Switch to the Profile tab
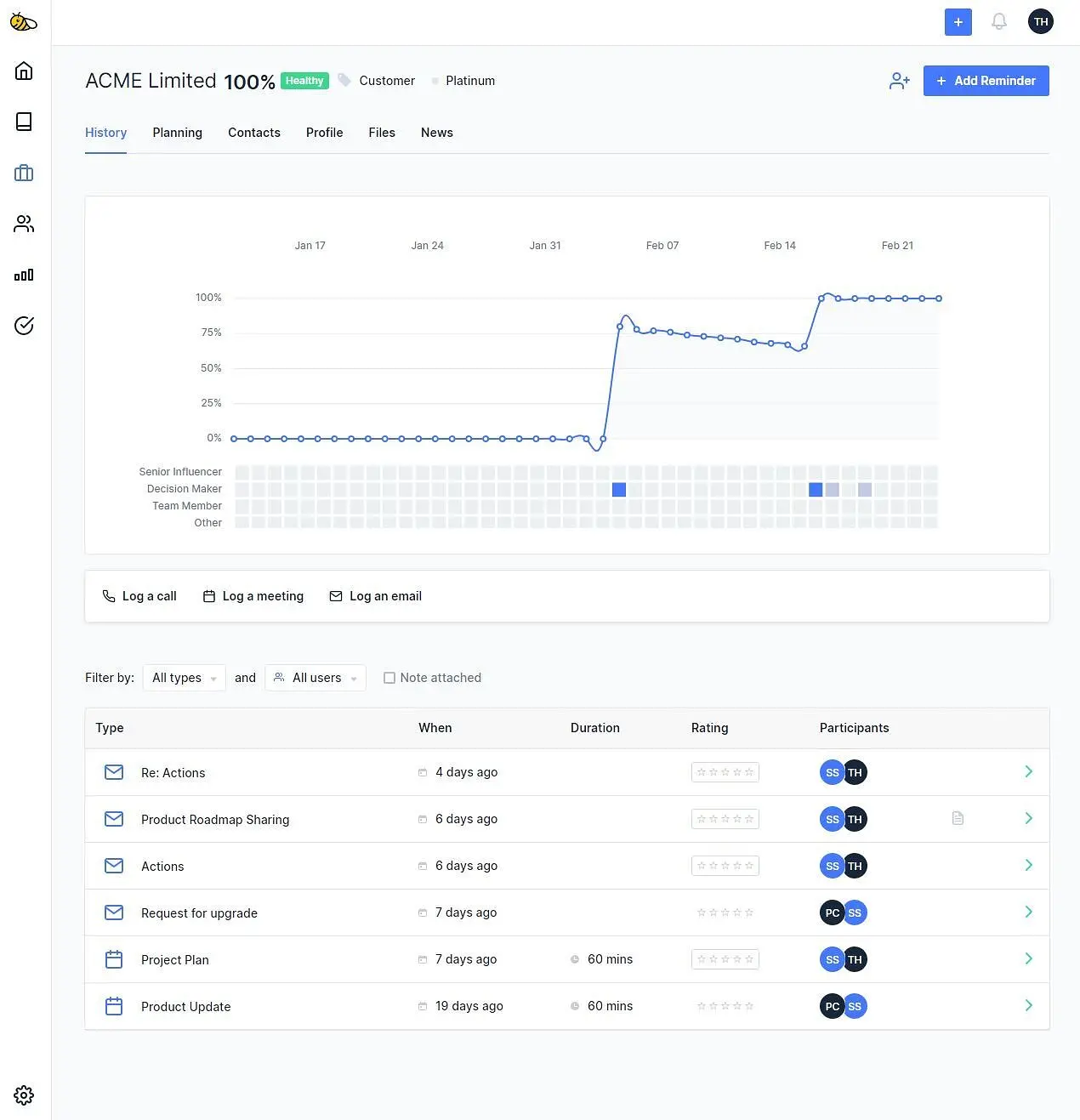The width and height of the screenshot is (1080, 1120). 325,133
